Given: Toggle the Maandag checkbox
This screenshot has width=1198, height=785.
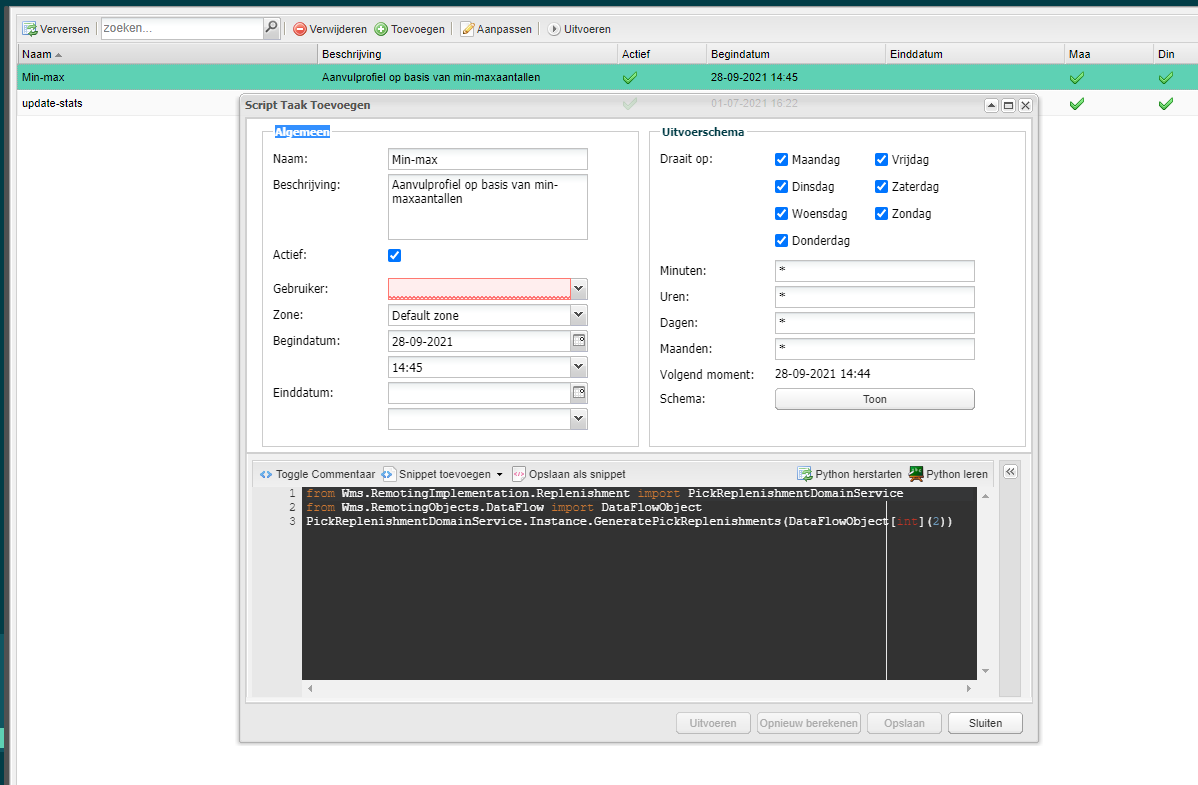Looking at the screenshot, I should 782,159.
